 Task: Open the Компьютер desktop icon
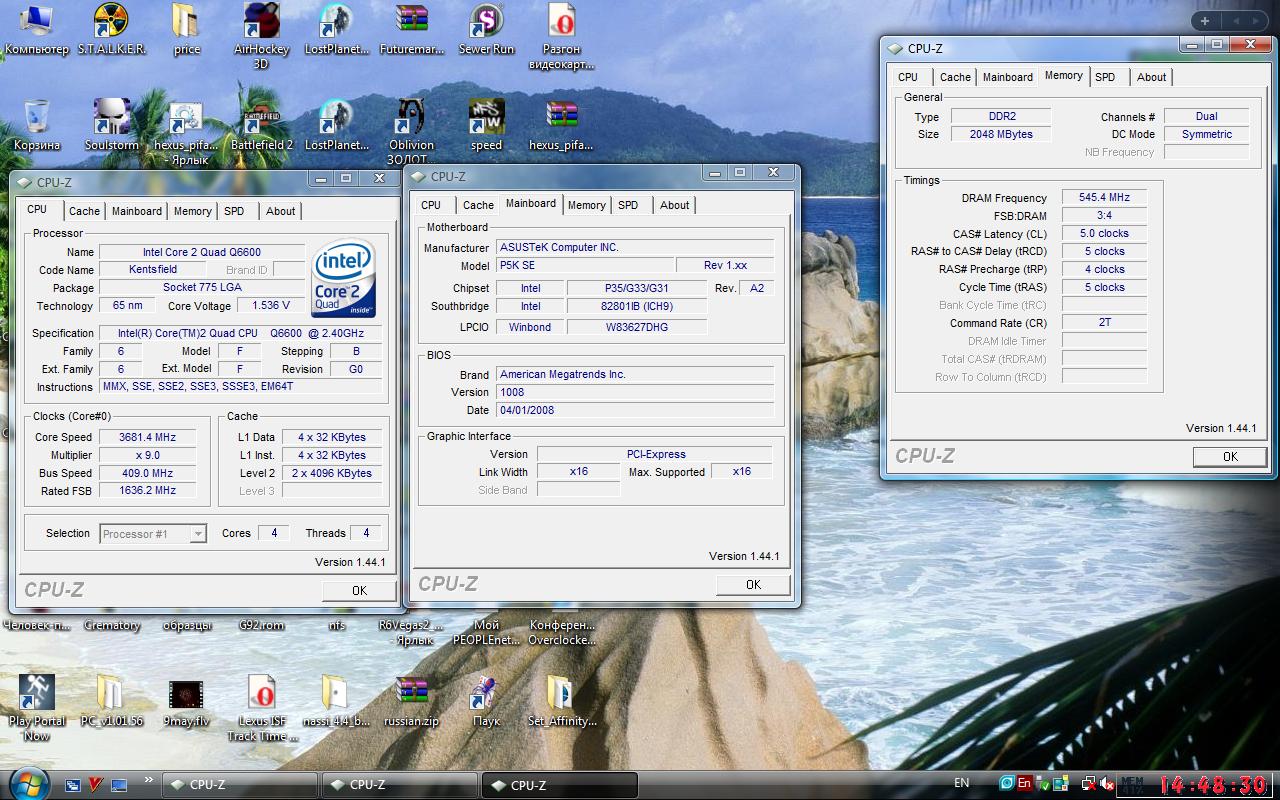click(37, 29)
